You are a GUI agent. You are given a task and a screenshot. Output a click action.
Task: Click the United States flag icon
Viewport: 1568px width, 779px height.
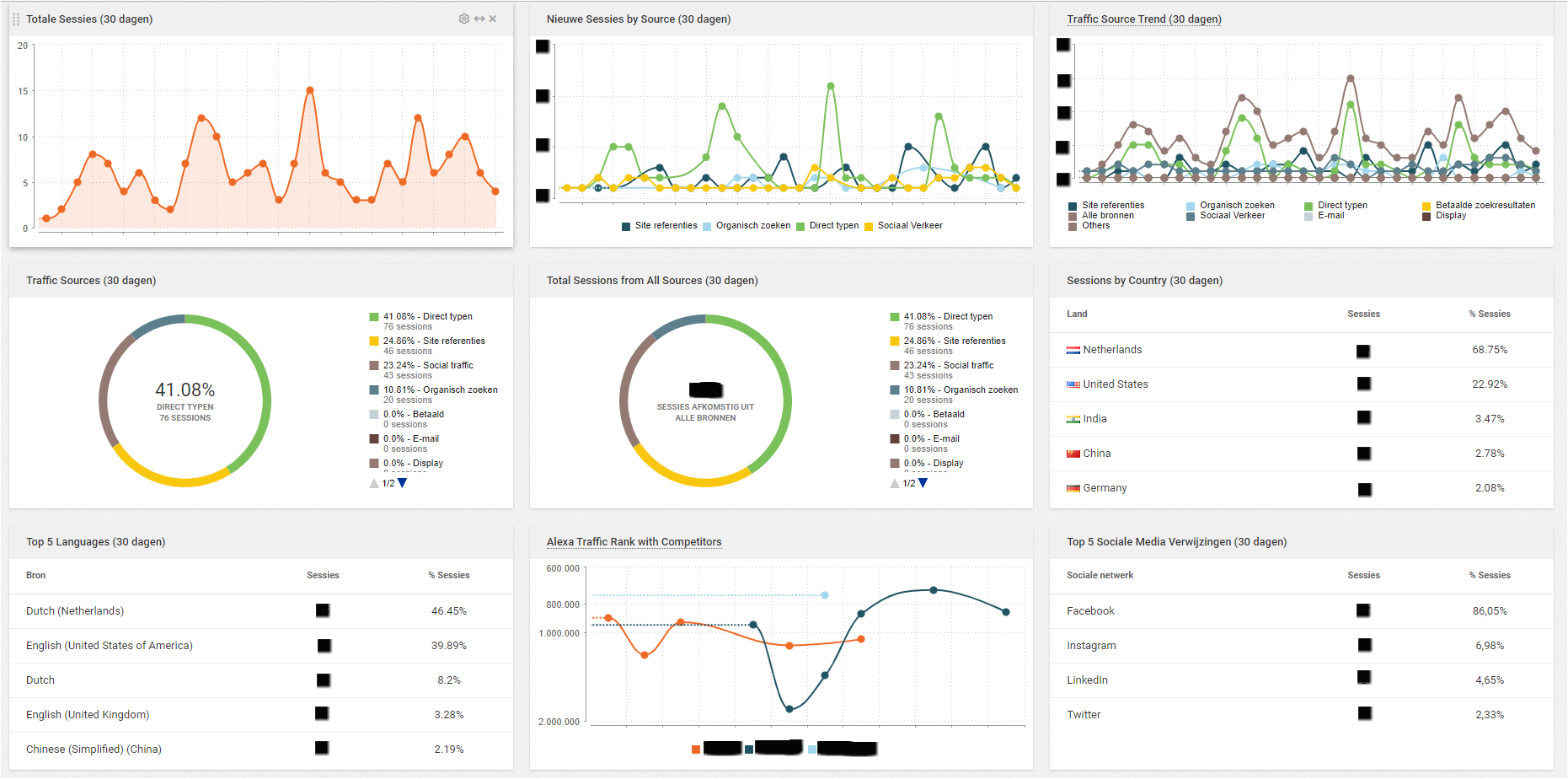1073,384
